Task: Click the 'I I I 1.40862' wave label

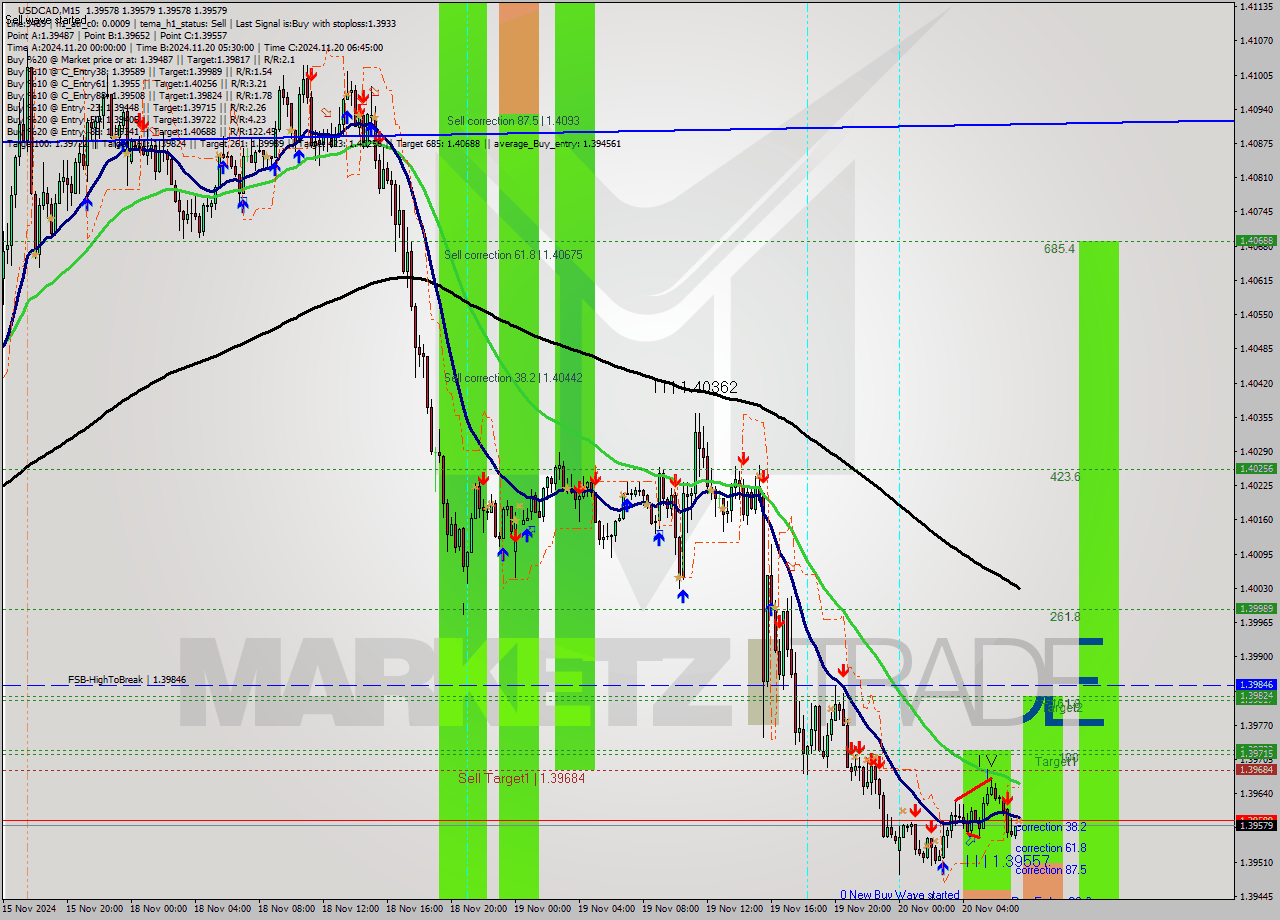Action: coord(695,387)
